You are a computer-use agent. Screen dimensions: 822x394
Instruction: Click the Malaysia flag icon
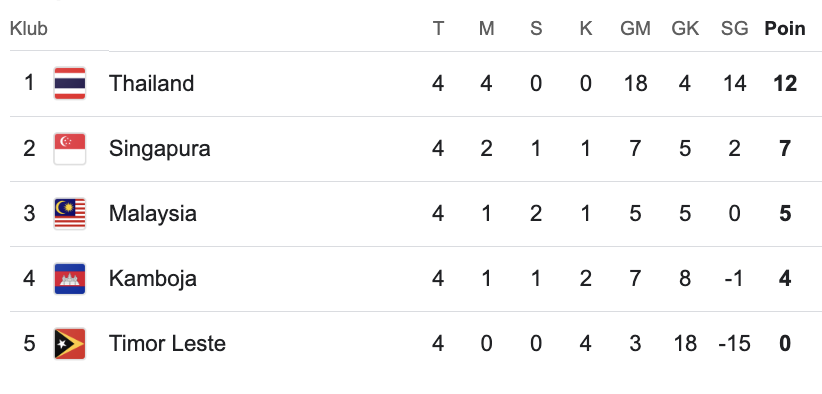coord(70,214)
